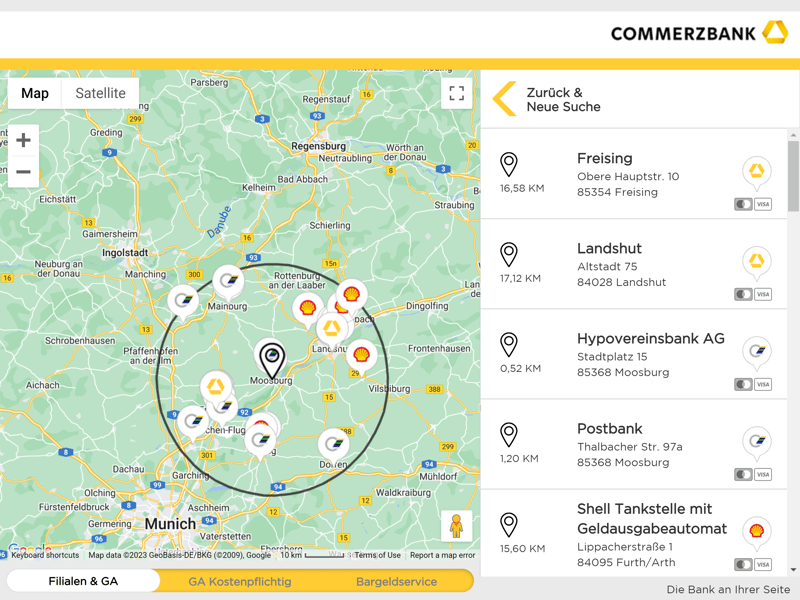Toggle the switch in Hypovereinsbank AG entry
Screen dimensions: 800x600
tap(743, 384)
